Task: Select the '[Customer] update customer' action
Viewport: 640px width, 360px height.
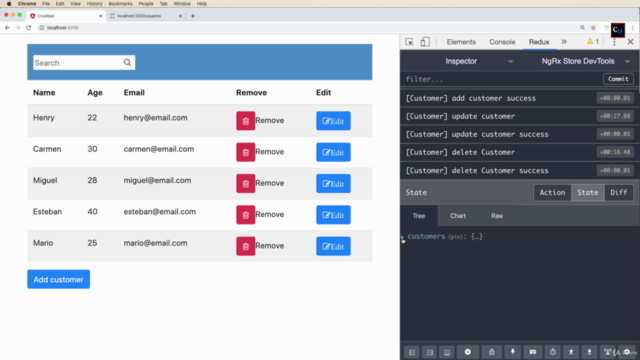Action: click(519, 116)
